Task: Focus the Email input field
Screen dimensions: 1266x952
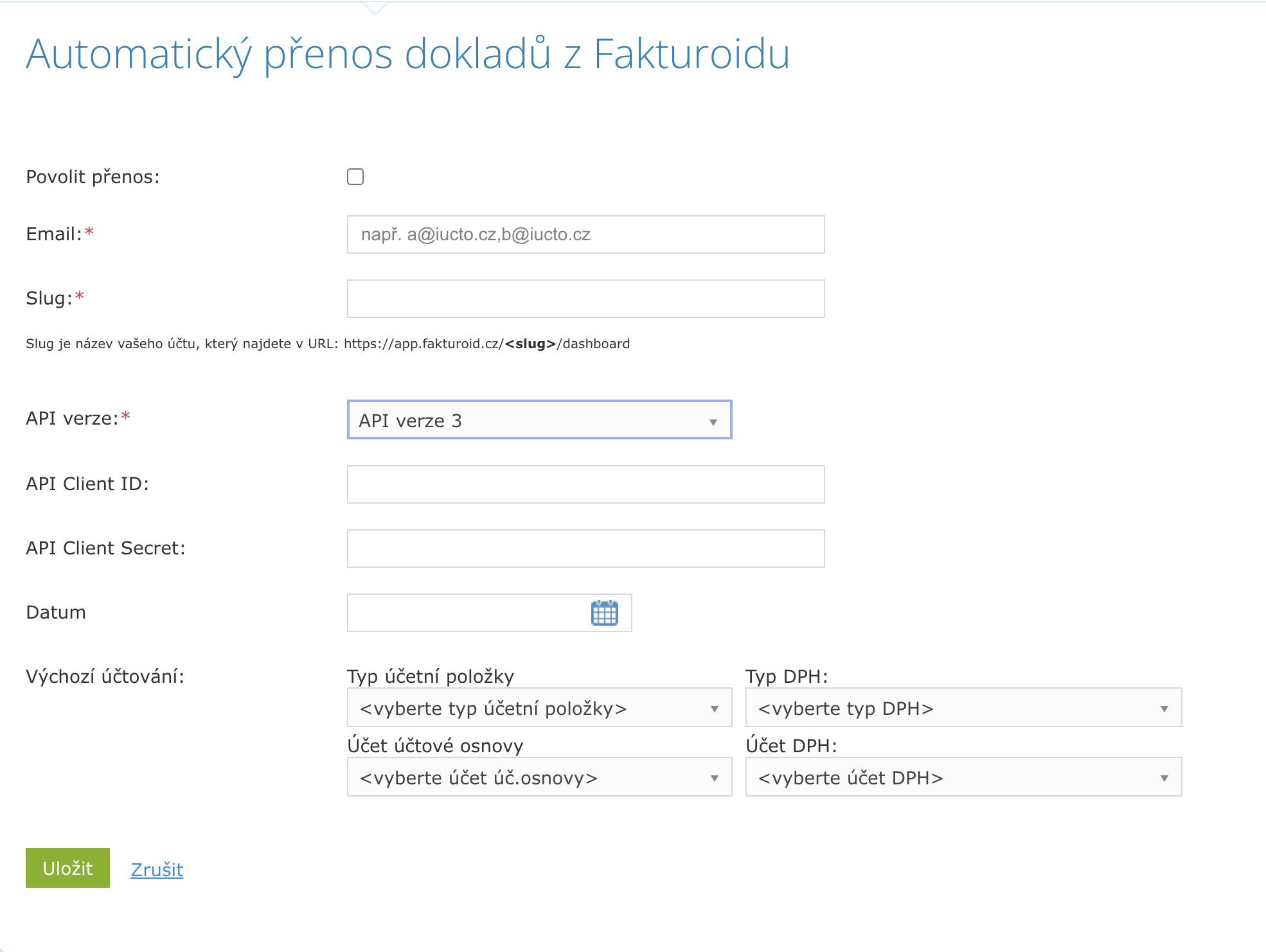Action: (585, 234)
